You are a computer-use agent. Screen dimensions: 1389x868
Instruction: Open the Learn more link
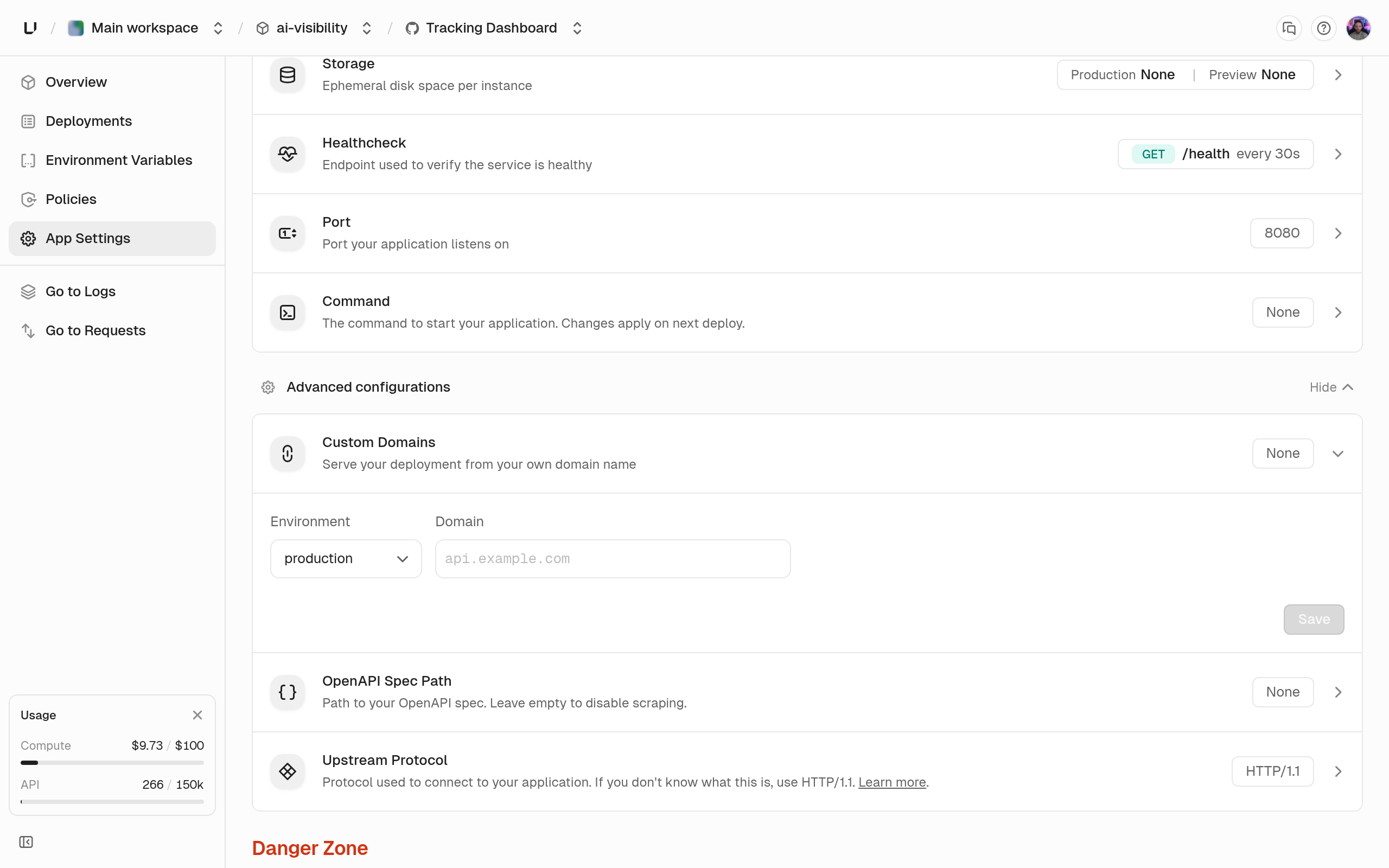(x=892, y=782)
